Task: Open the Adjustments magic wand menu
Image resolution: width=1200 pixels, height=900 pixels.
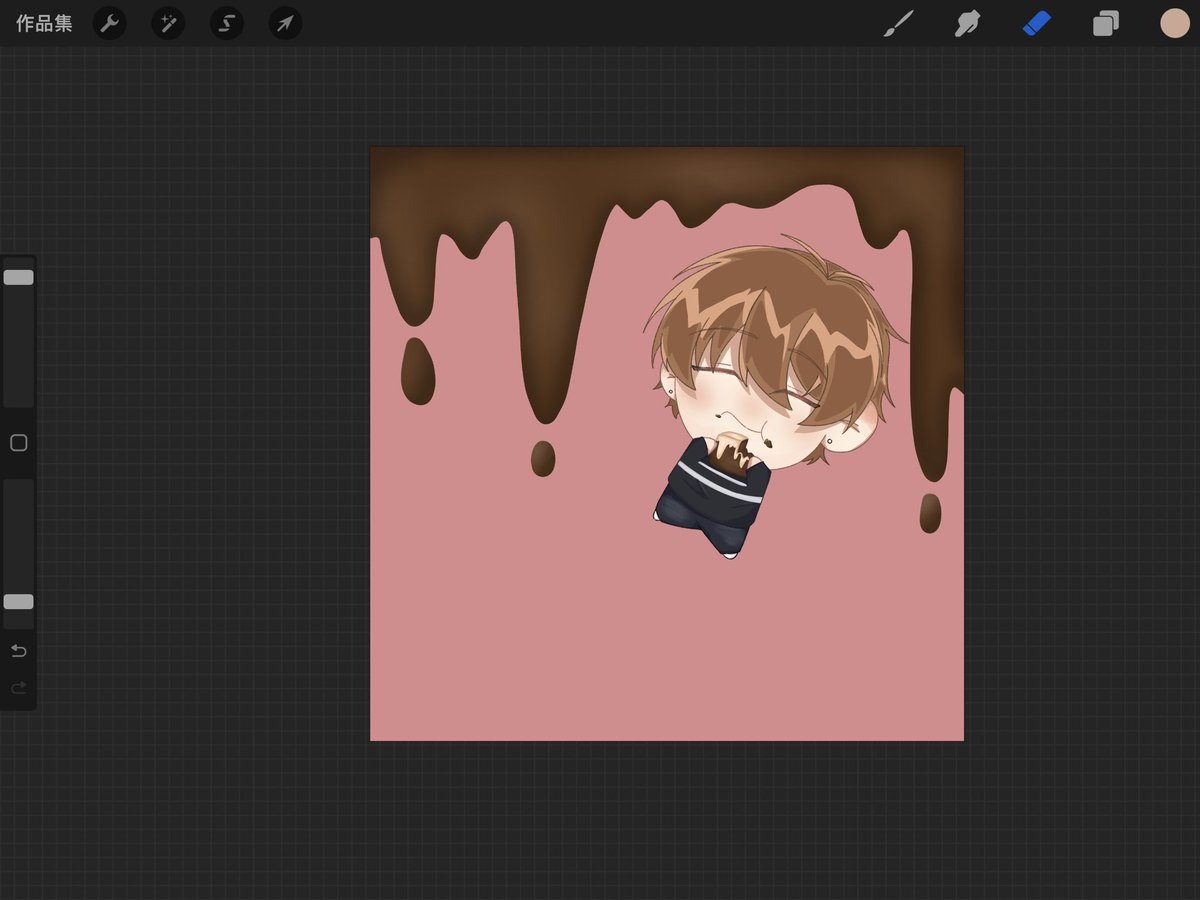Action: pos(168,24)
